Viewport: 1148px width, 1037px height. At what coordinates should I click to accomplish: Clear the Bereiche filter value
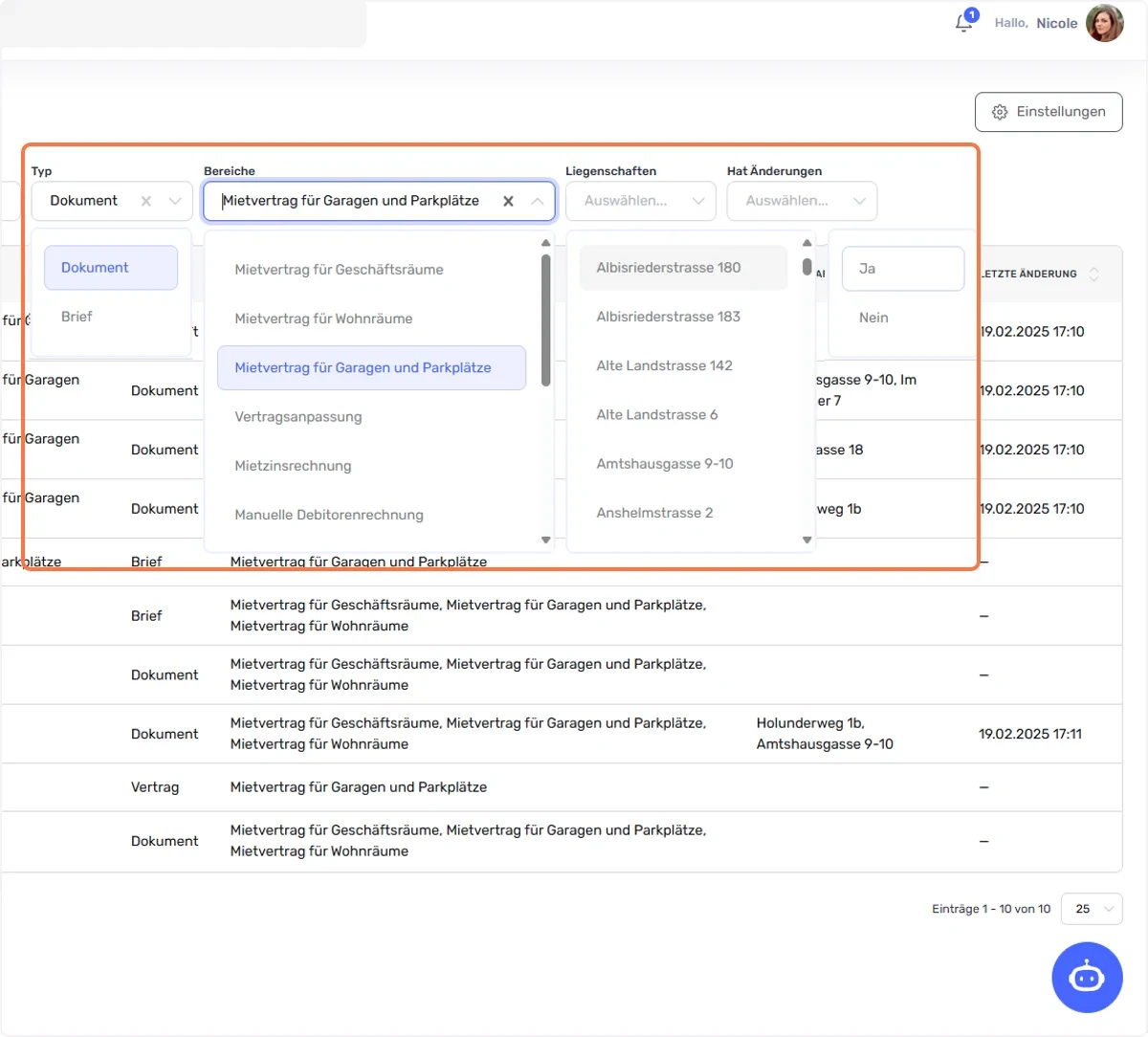(x=508, y=201)
